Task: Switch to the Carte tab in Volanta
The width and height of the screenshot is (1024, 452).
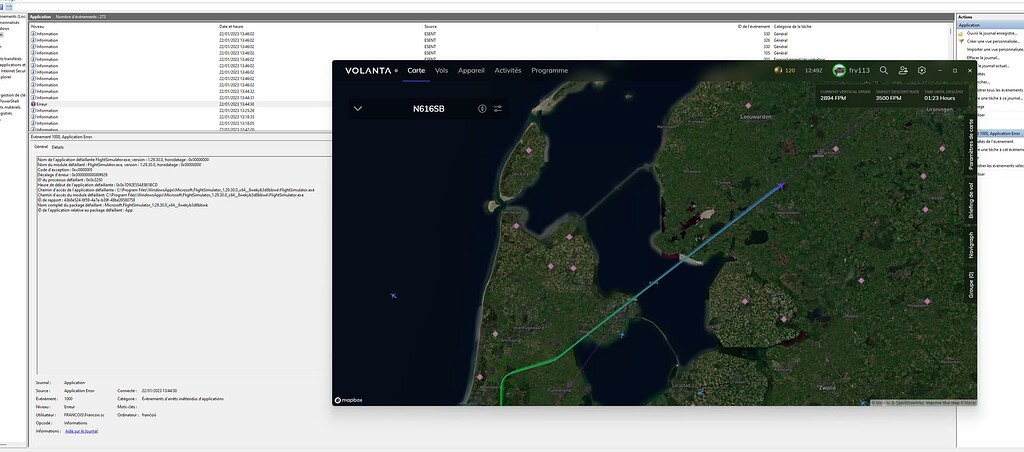Action: point(416,71)
